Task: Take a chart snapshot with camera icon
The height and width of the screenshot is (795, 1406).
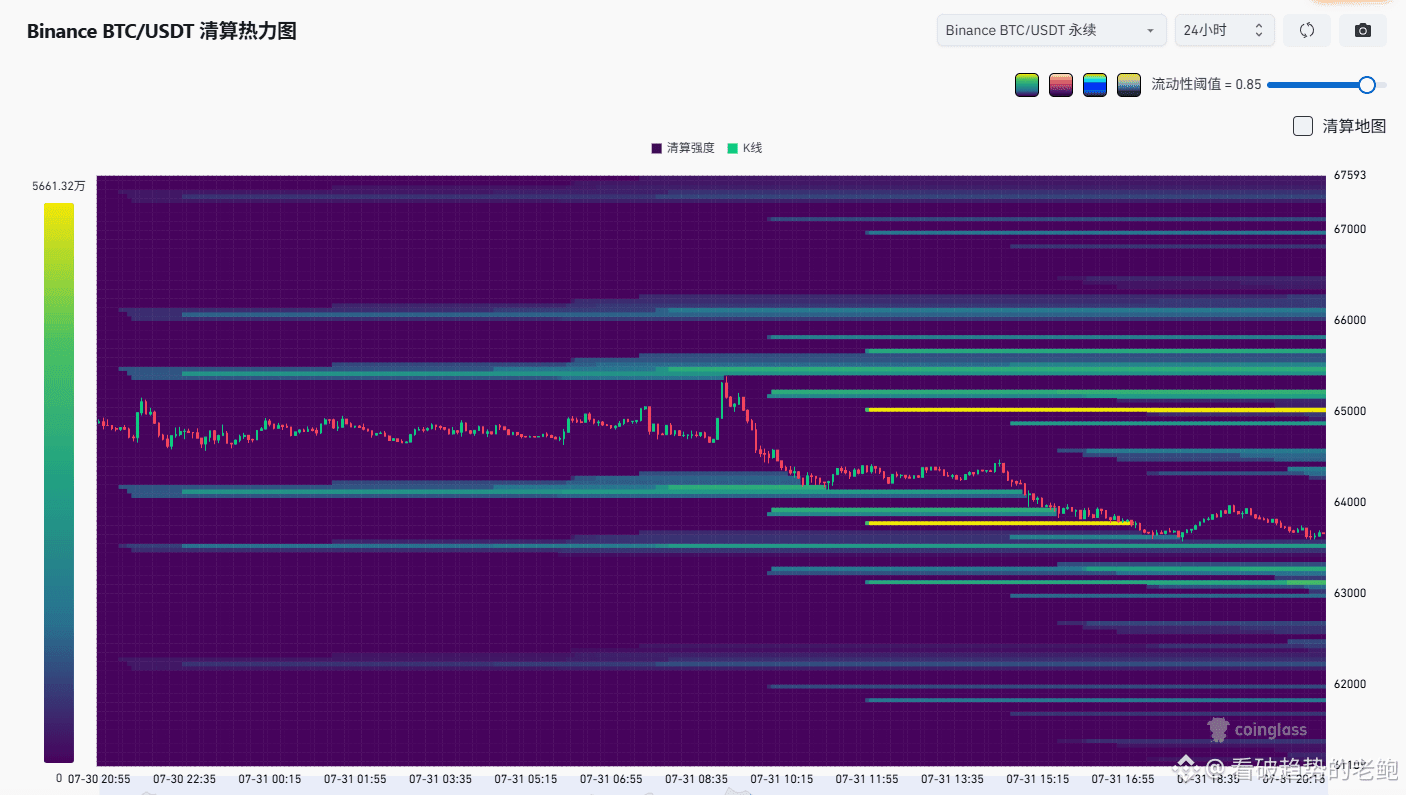Action: [1362, 30]
